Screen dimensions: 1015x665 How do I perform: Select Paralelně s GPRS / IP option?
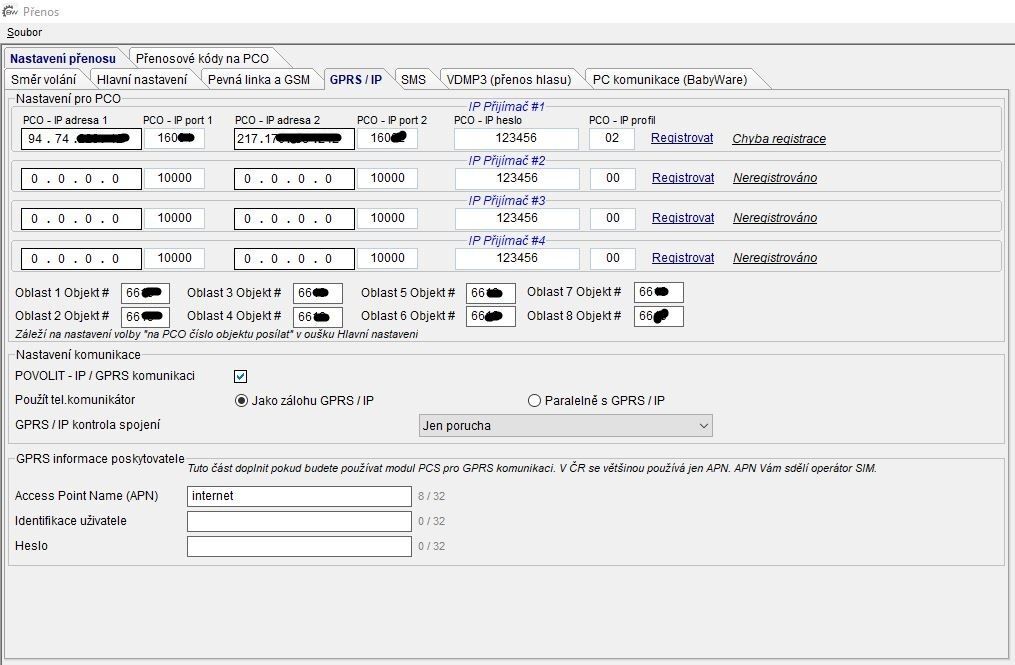click(534, 401)
